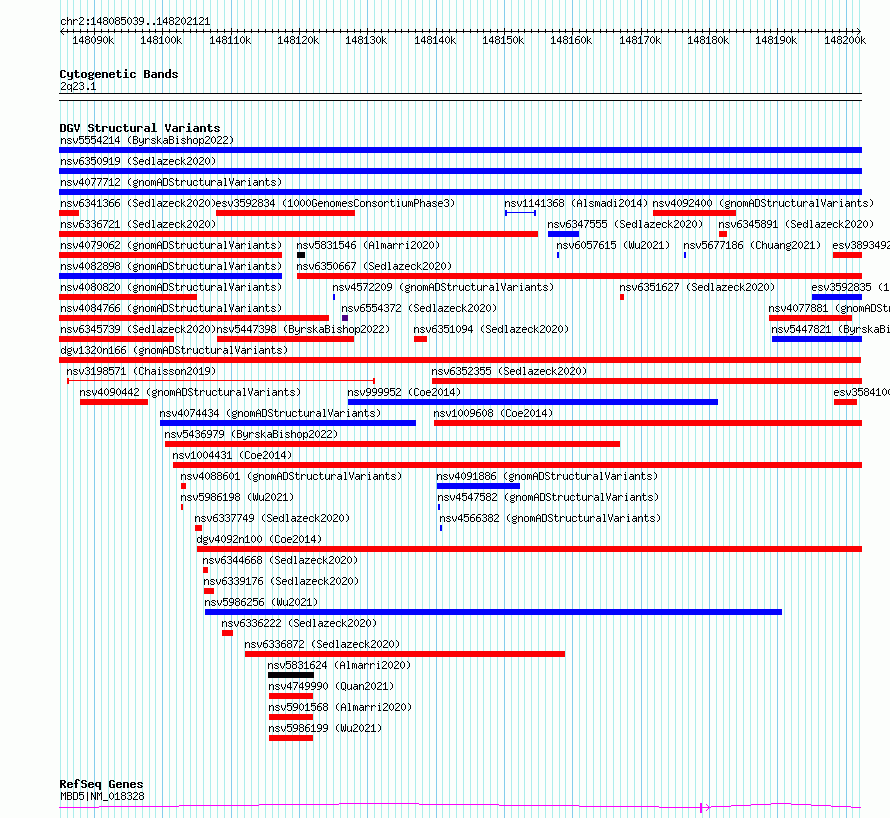Click the nsv5554214 (ByrskaBishop2022) variant label

pos(147,140)
